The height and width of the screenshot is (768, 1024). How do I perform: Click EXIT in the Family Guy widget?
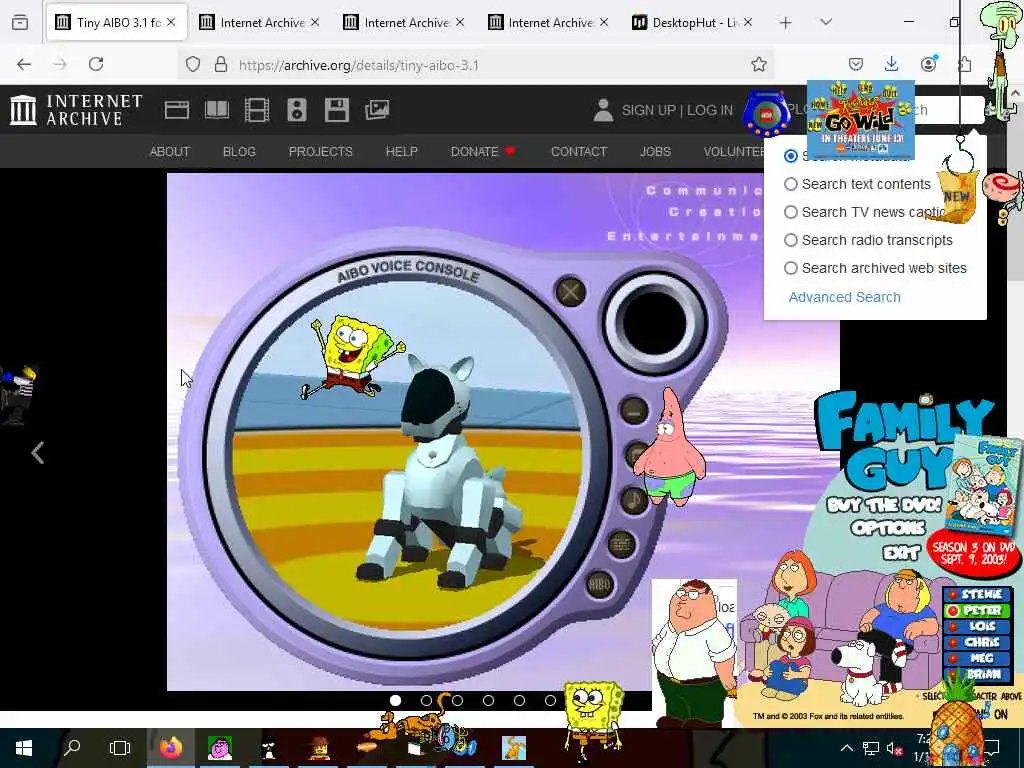coord(901,554)
